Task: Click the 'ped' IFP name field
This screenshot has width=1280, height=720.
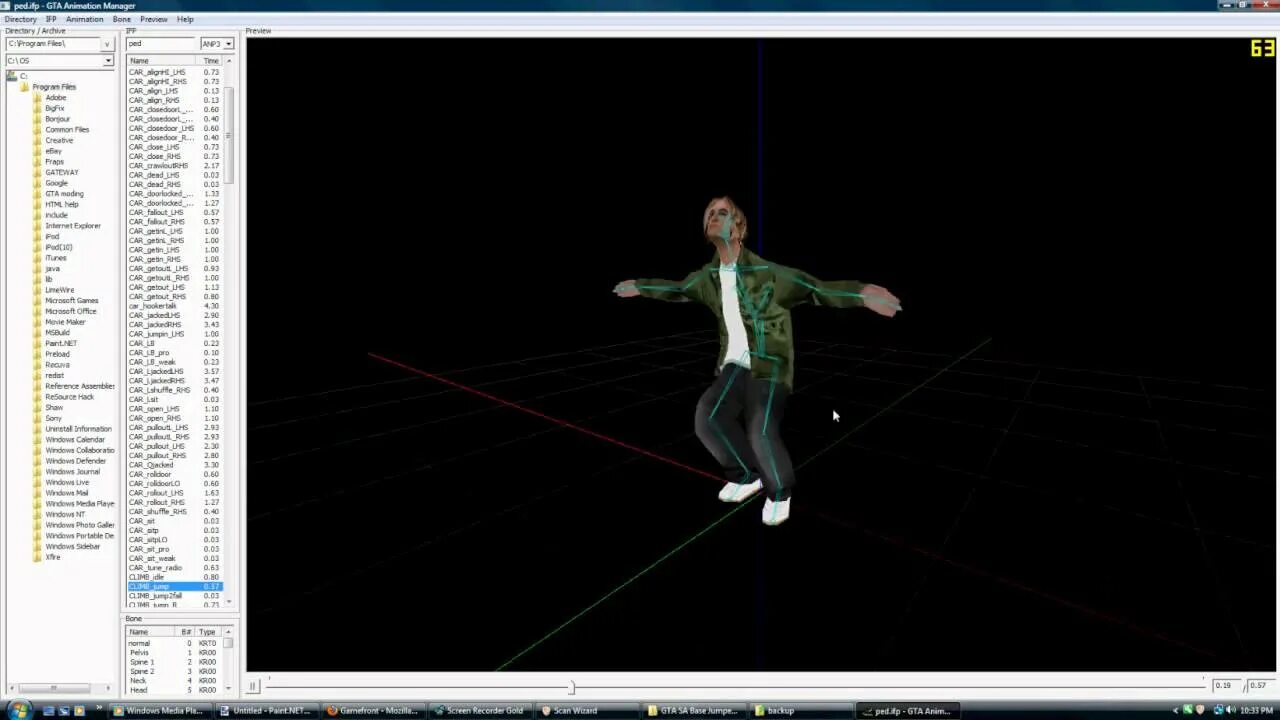Action: tap(160, 44)
